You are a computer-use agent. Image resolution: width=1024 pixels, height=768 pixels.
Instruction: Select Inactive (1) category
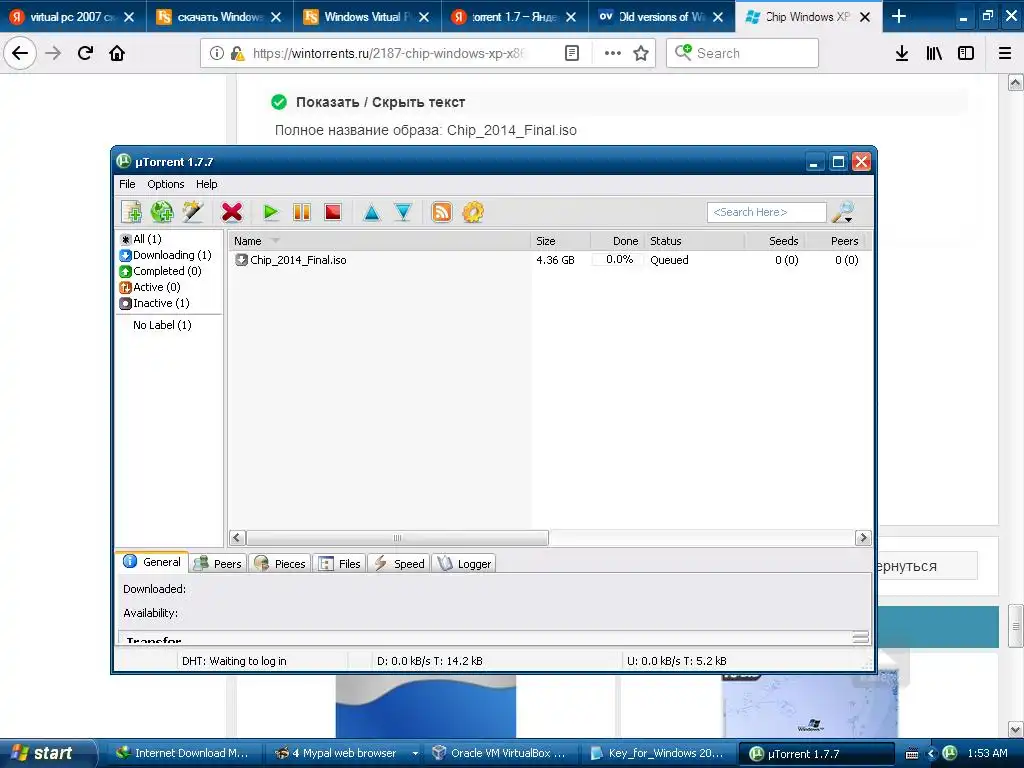point(155,303)
